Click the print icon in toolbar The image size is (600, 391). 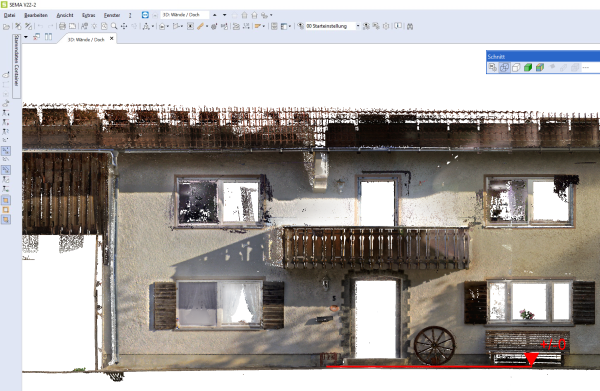(x=62, y=26)
